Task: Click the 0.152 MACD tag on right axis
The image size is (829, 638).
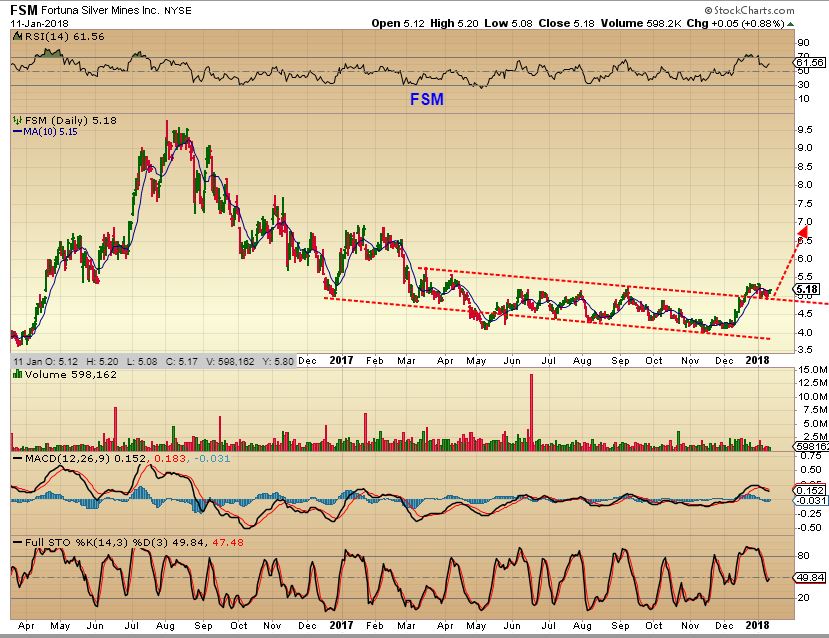Action: click(x=809, y=491)
